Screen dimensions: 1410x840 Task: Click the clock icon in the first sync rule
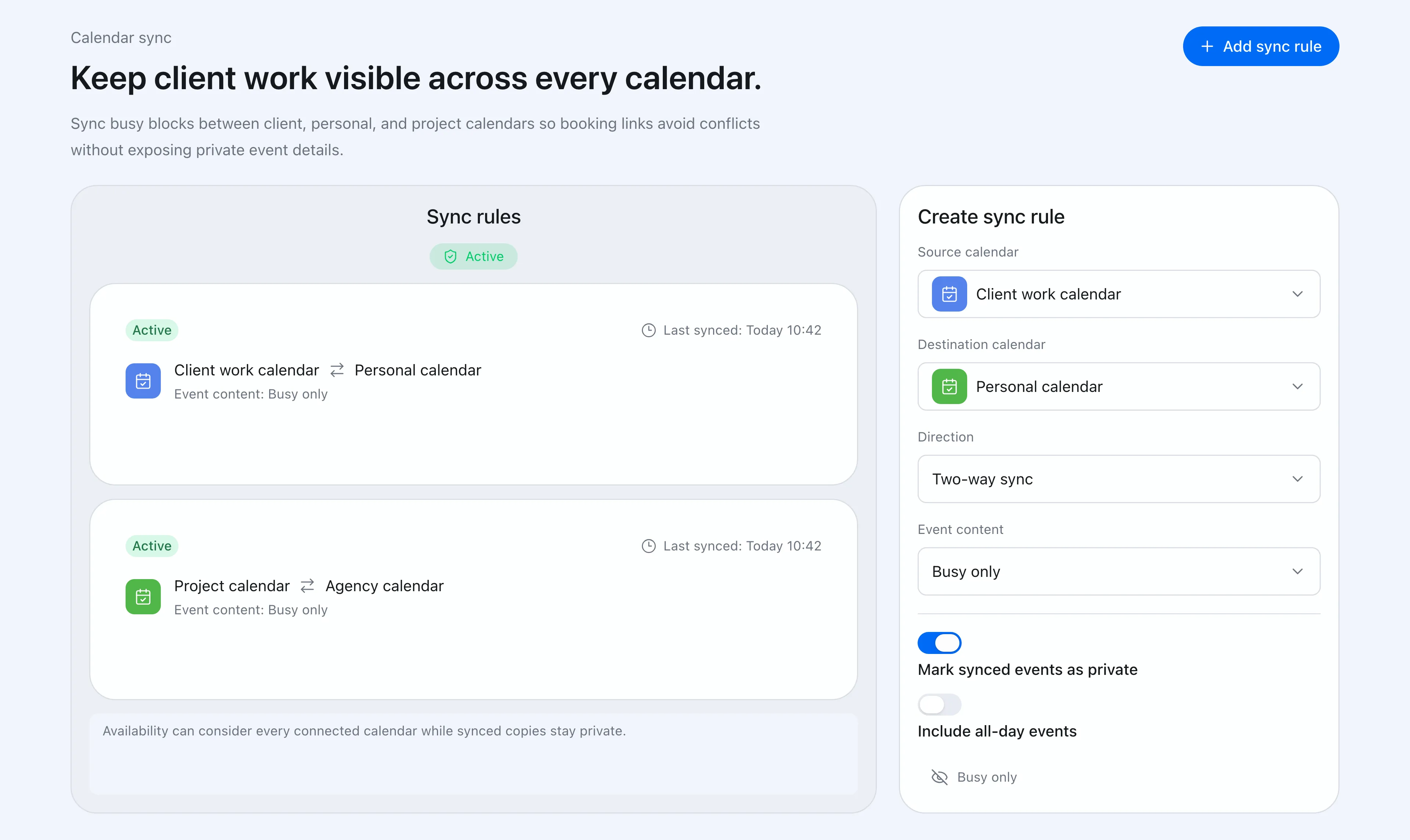click(x=648, y=330)
